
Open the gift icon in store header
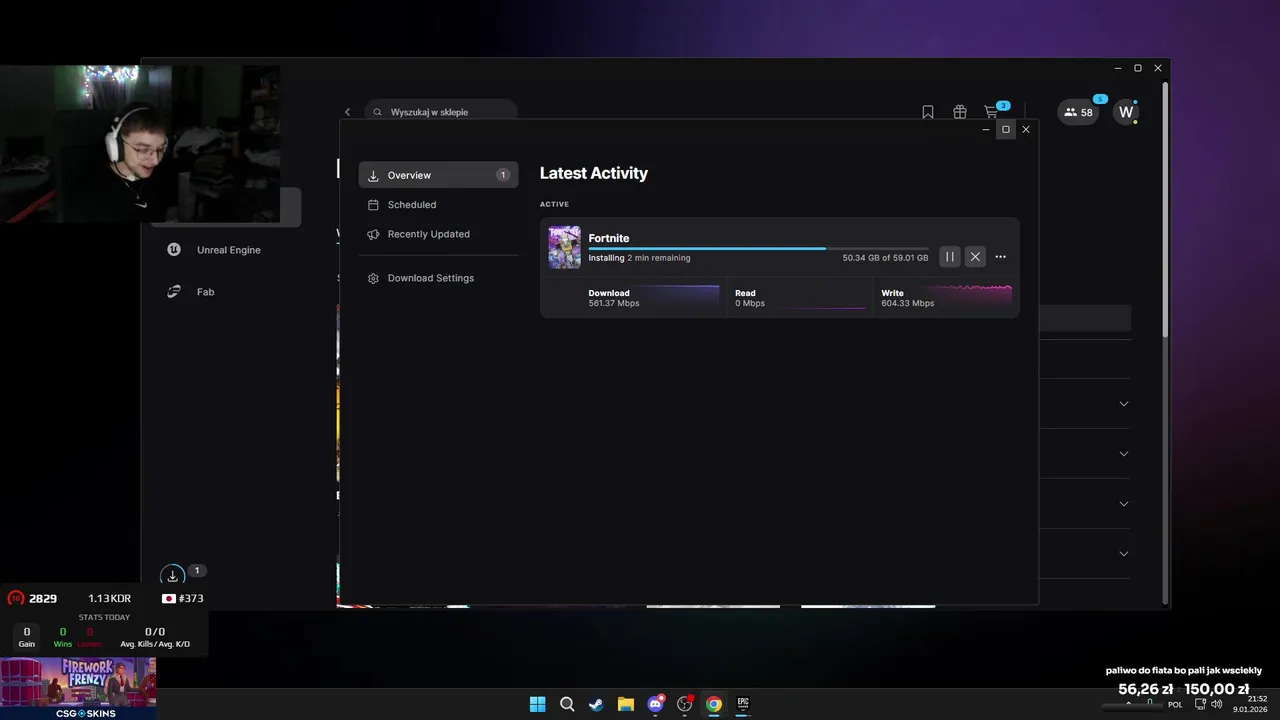[x=960, y=112]
